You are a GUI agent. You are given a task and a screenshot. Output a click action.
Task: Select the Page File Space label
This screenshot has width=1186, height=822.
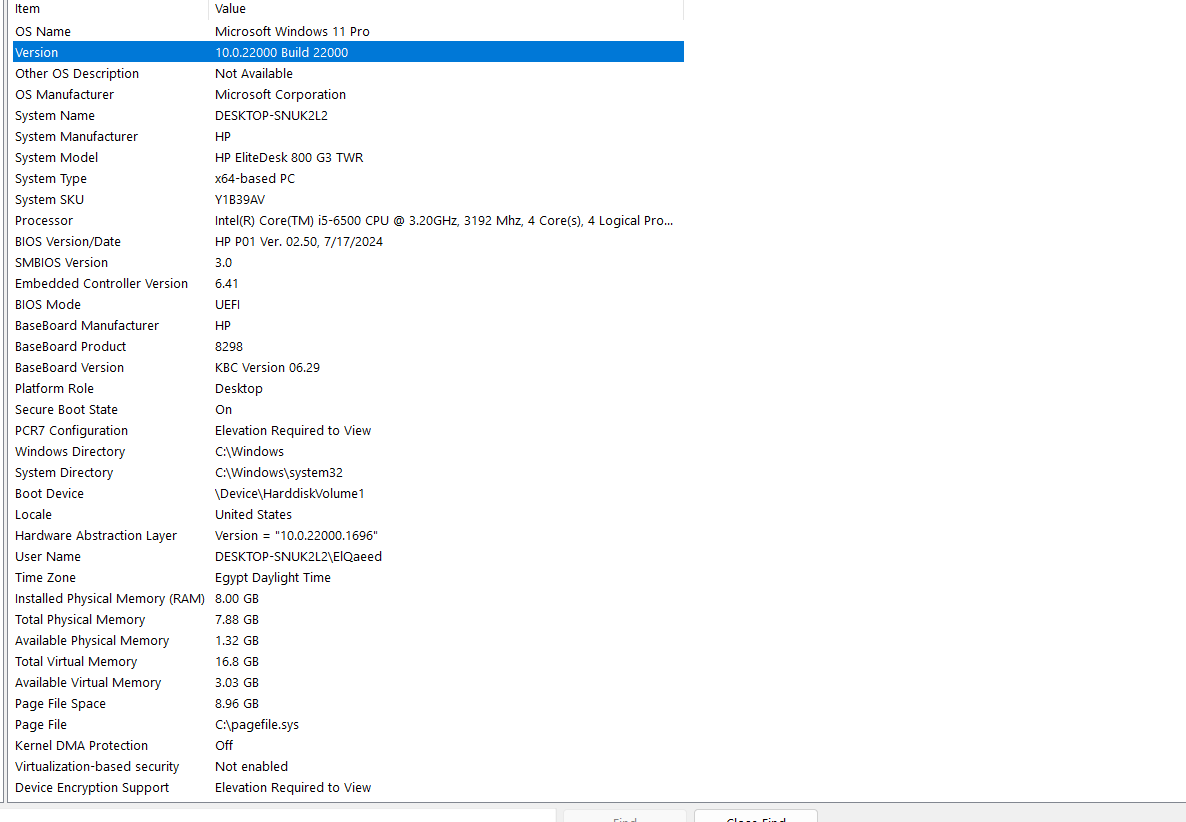[61, 705]
